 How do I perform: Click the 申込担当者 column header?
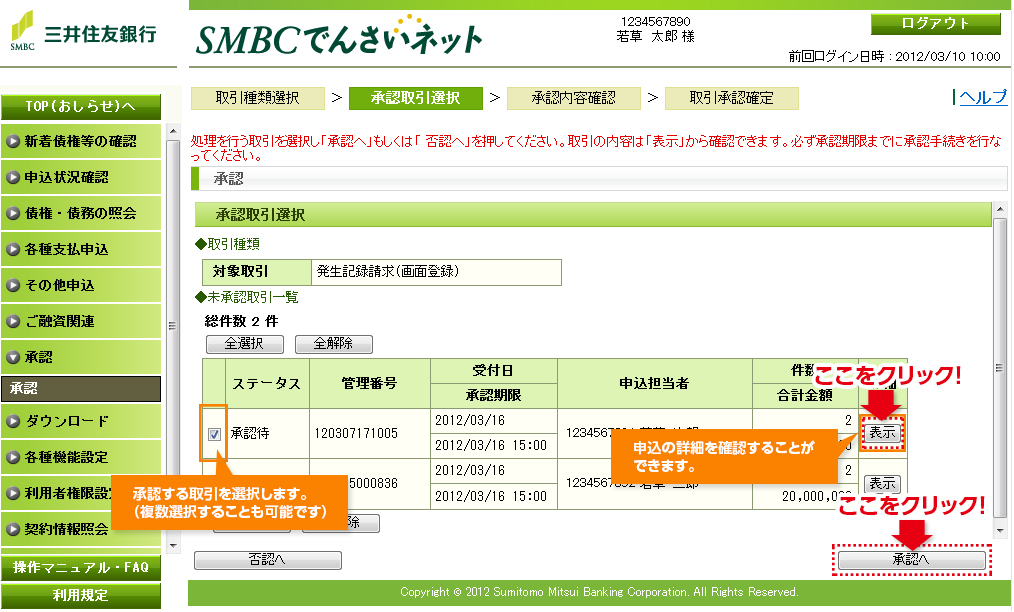coord(654,384)
